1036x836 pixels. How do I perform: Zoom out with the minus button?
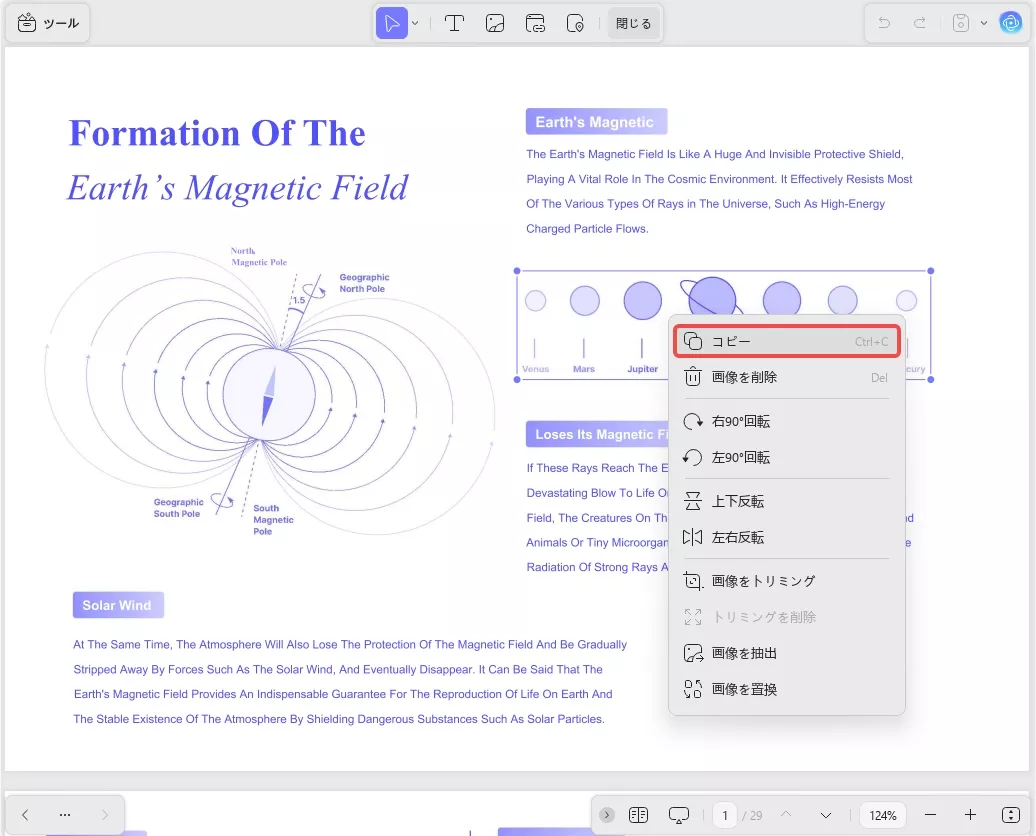930,815
